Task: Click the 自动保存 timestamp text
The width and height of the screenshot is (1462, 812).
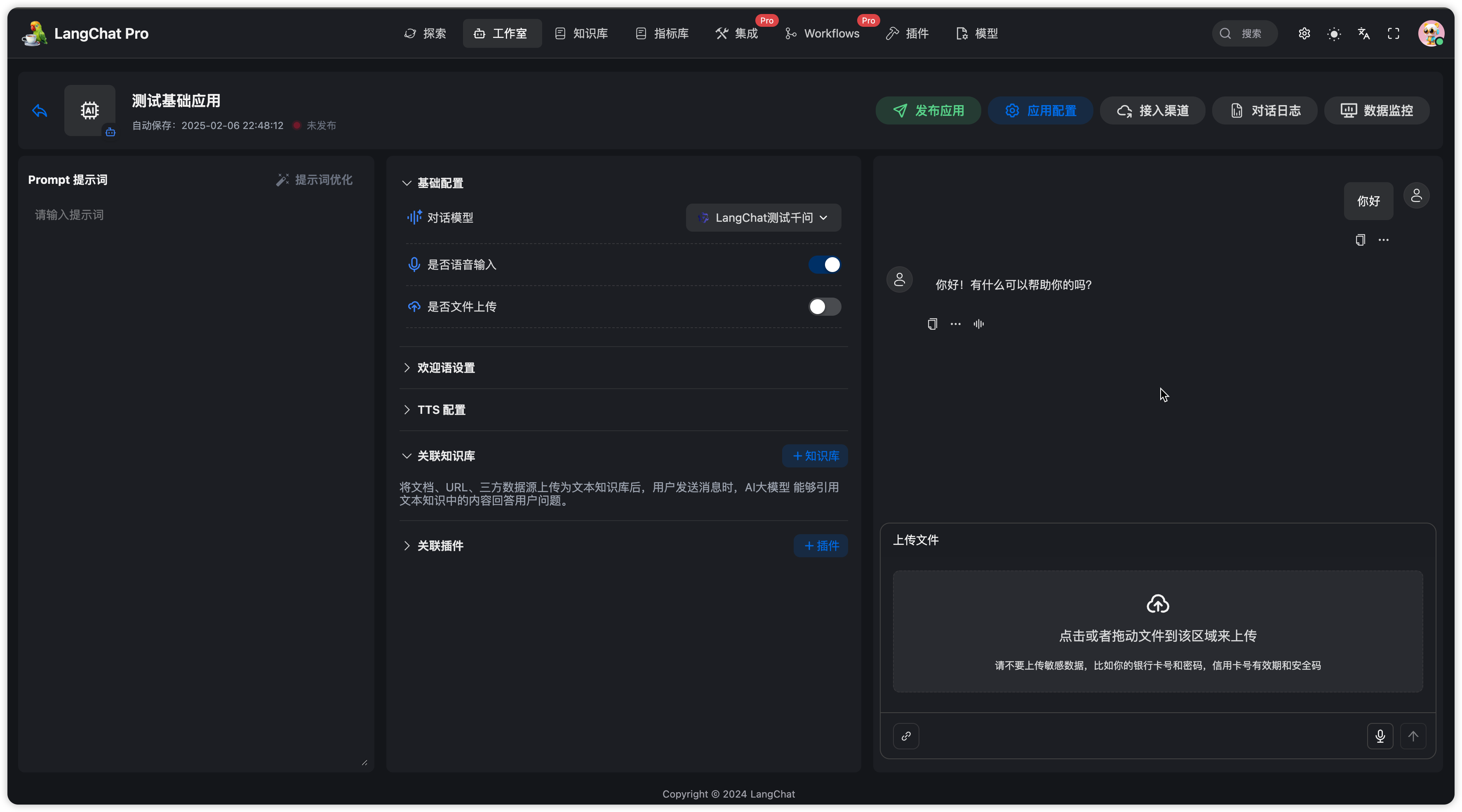Action: click(x=208, y=125)
